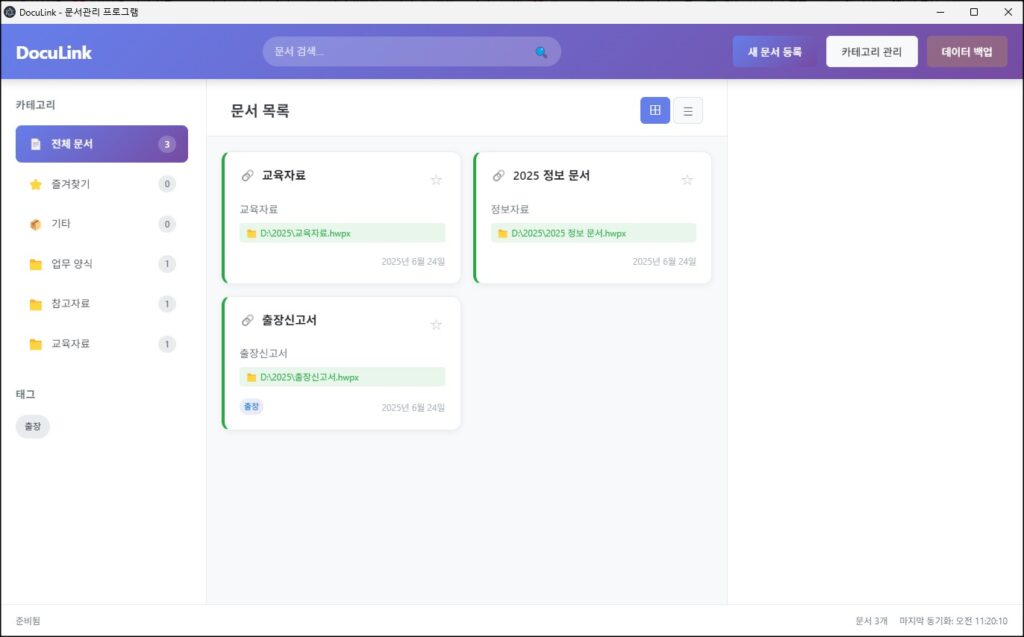Screen dimensions: 1024x637
Task: Switch to list view layout
Action: coord(688,111)
